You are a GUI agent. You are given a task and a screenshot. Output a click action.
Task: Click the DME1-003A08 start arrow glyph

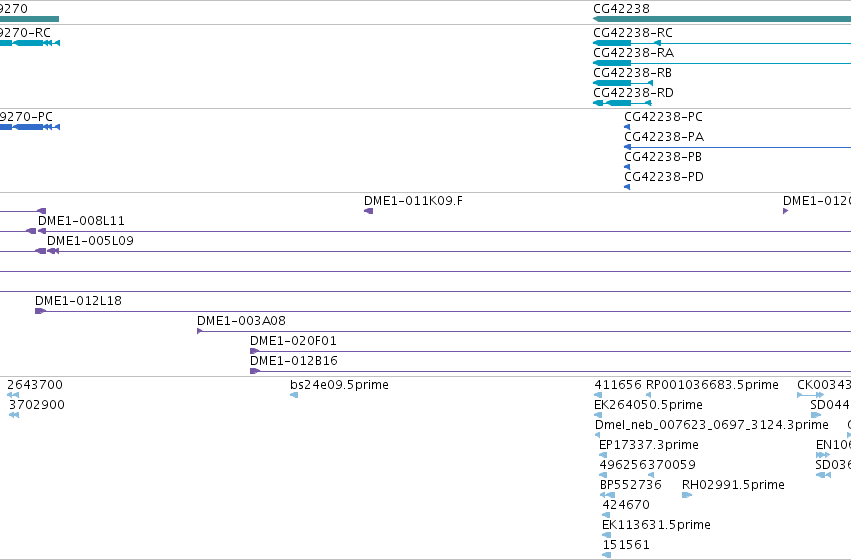pos(199,332)
